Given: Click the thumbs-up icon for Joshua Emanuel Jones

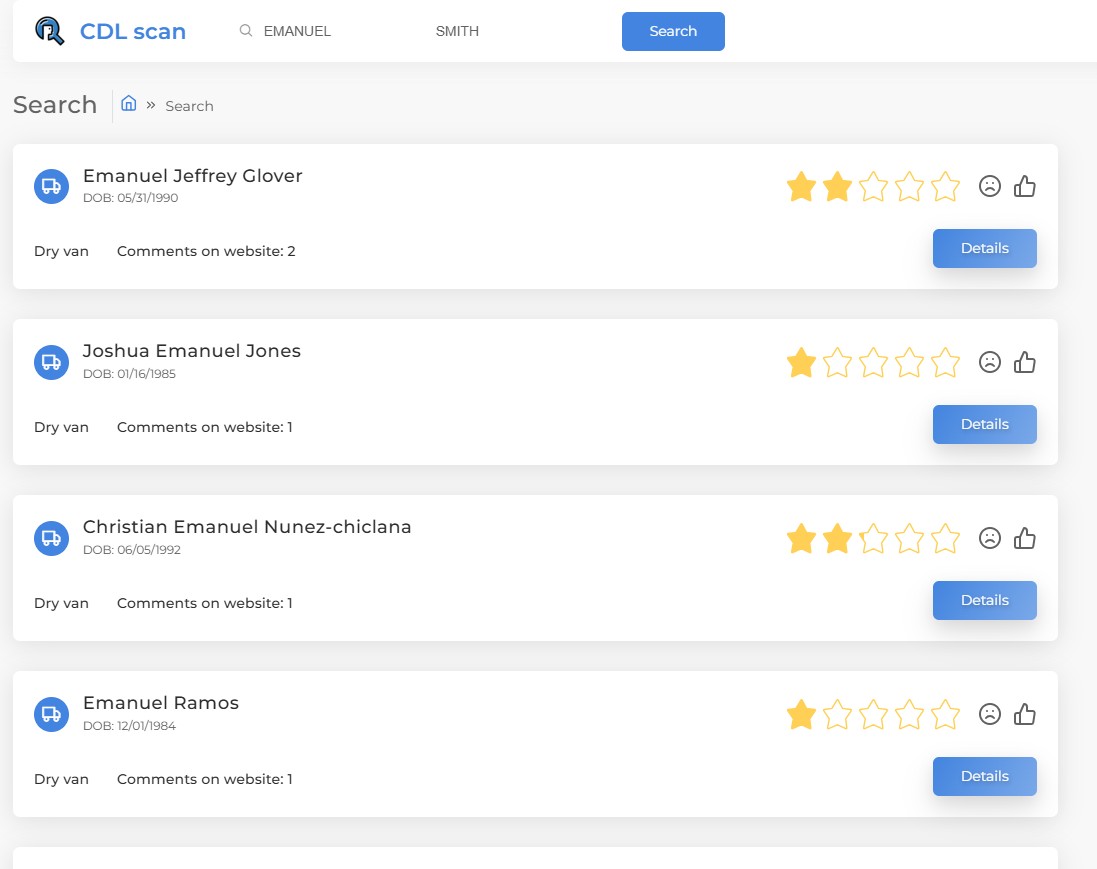Looking at the screenshot, I should click(1025, 362).
